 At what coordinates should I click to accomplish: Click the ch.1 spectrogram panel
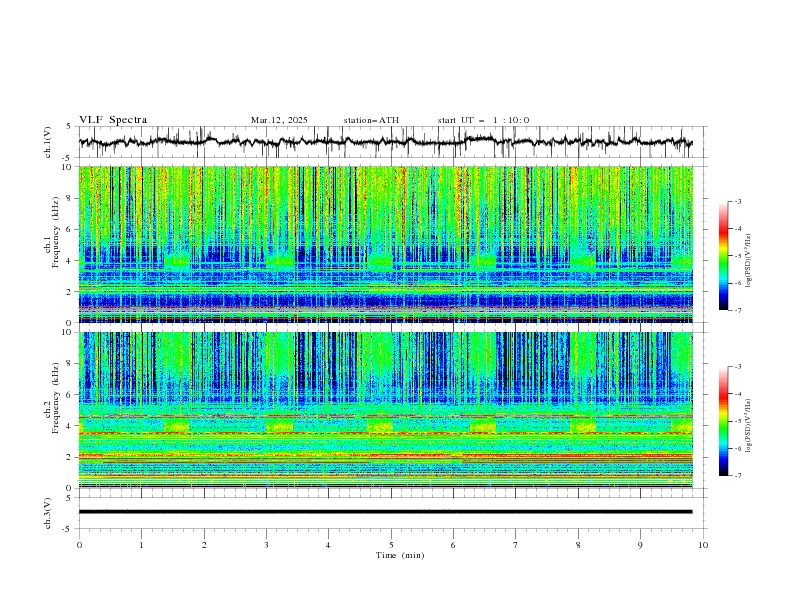point(386,244)
